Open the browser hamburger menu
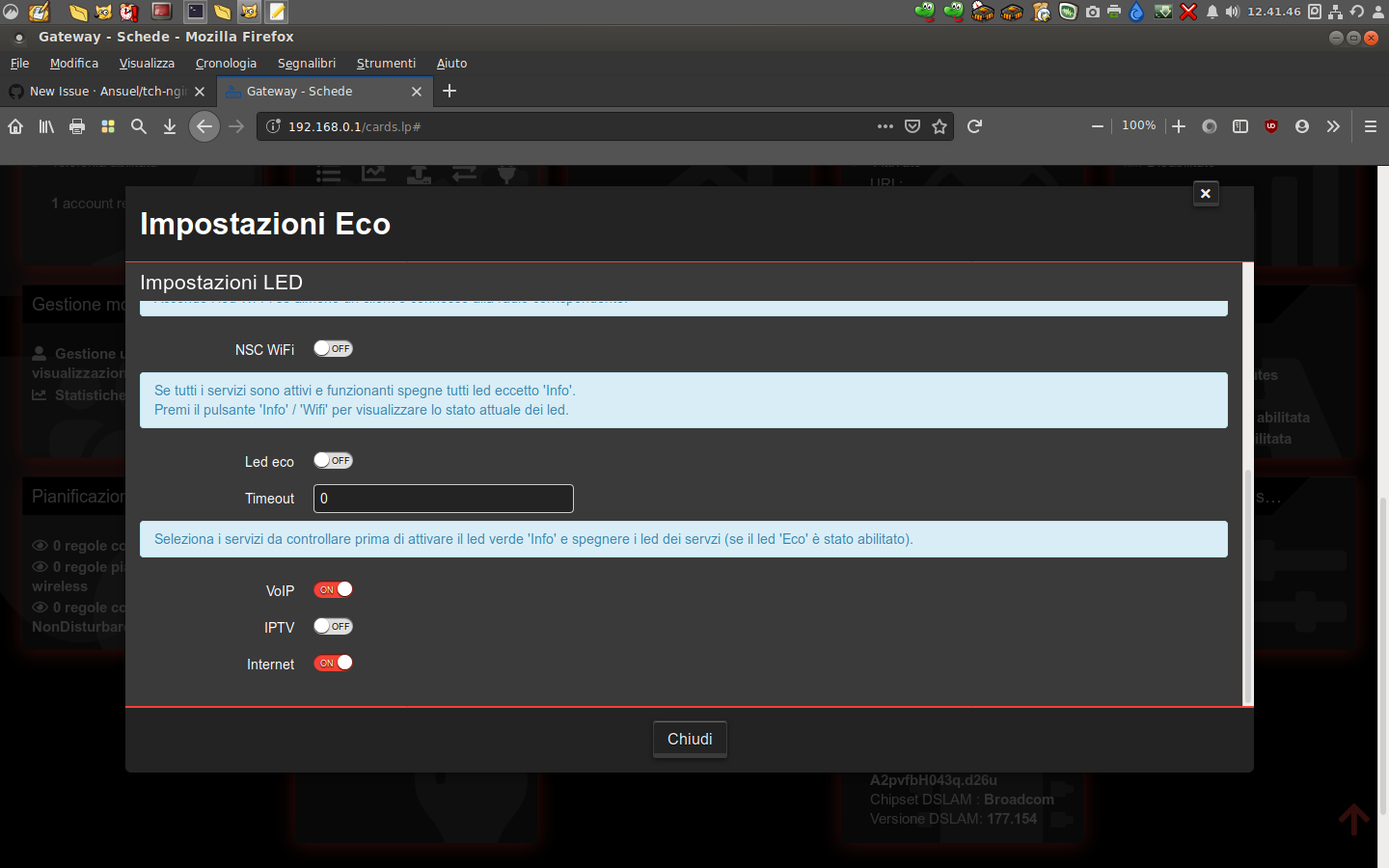Viewport: 1389px width, 868px height. coord(1370,126)
